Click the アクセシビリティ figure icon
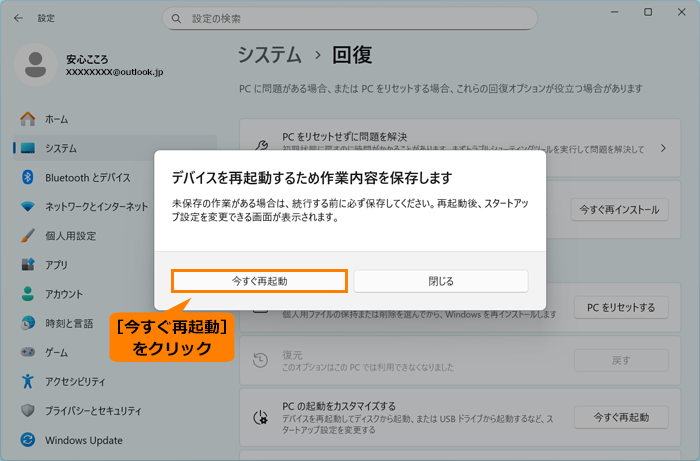Screen dimensions: 700x461 (x=28, y=381)
